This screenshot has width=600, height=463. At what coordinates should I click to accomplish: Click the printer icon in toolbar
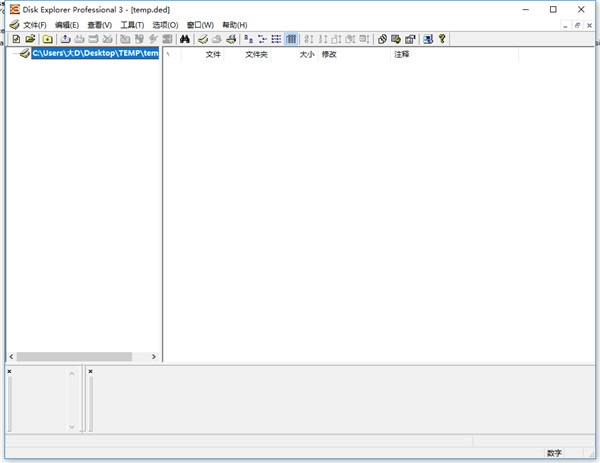click(x=231, y=39)
